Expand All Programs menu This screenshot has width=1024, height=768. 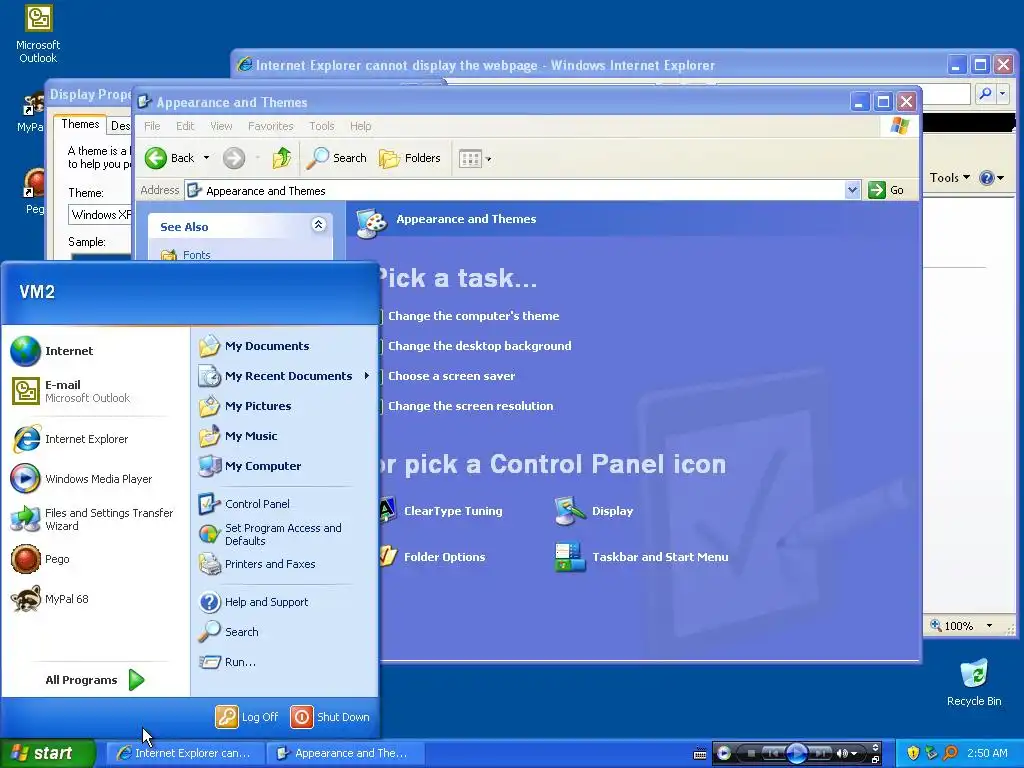[x=95, y=680]
